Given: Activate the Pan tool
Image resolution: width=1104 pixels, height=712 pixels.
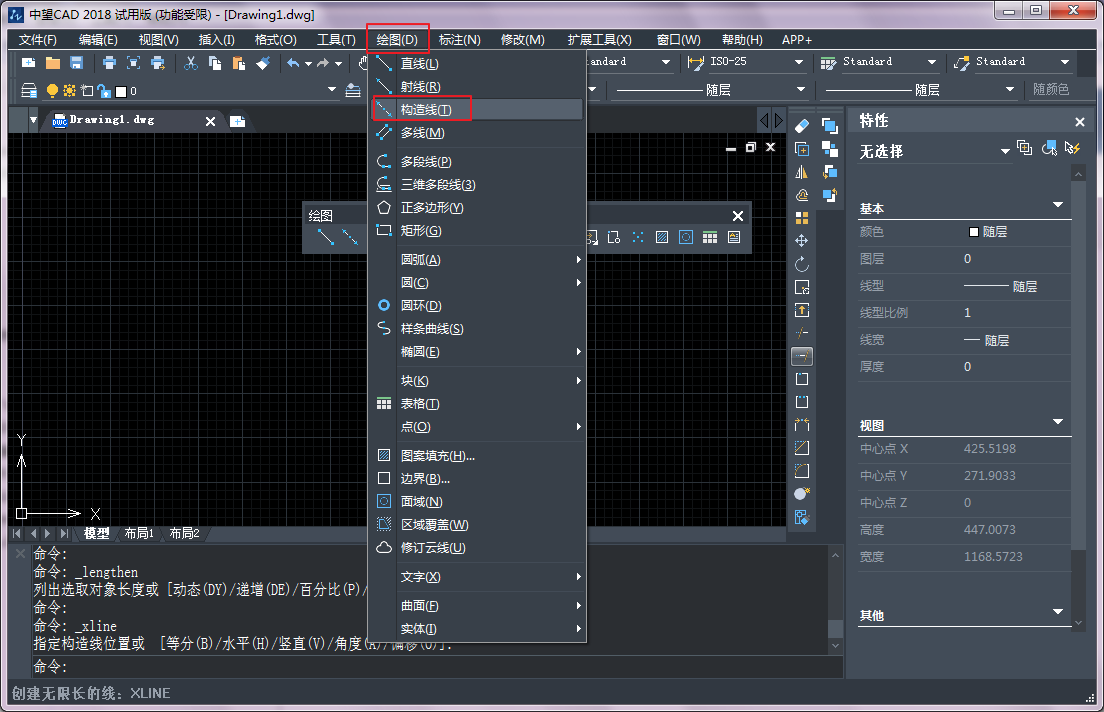Looking at the screenshot, I should pos(363,62).
